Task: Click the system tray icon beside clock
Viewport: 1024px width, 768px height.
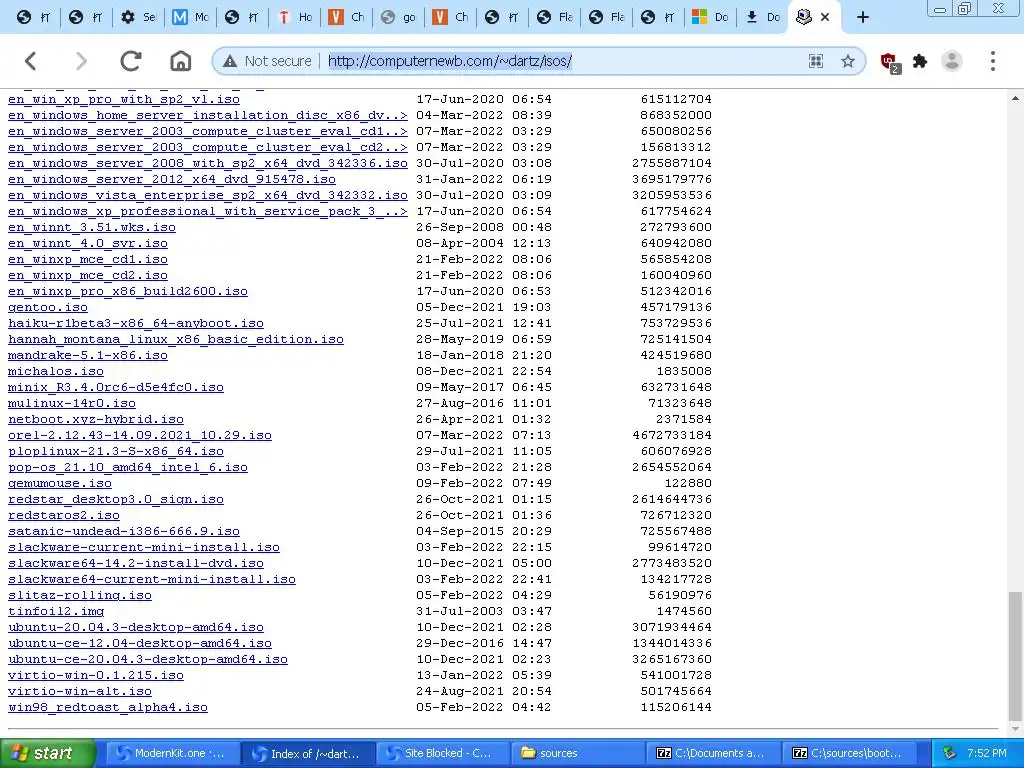Action: (950, 753)
